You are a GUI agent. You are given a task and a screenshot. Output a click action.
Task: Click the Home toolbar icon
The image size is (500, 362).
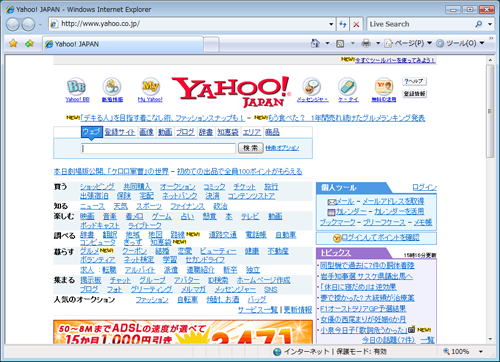click(x=315, y=43)
